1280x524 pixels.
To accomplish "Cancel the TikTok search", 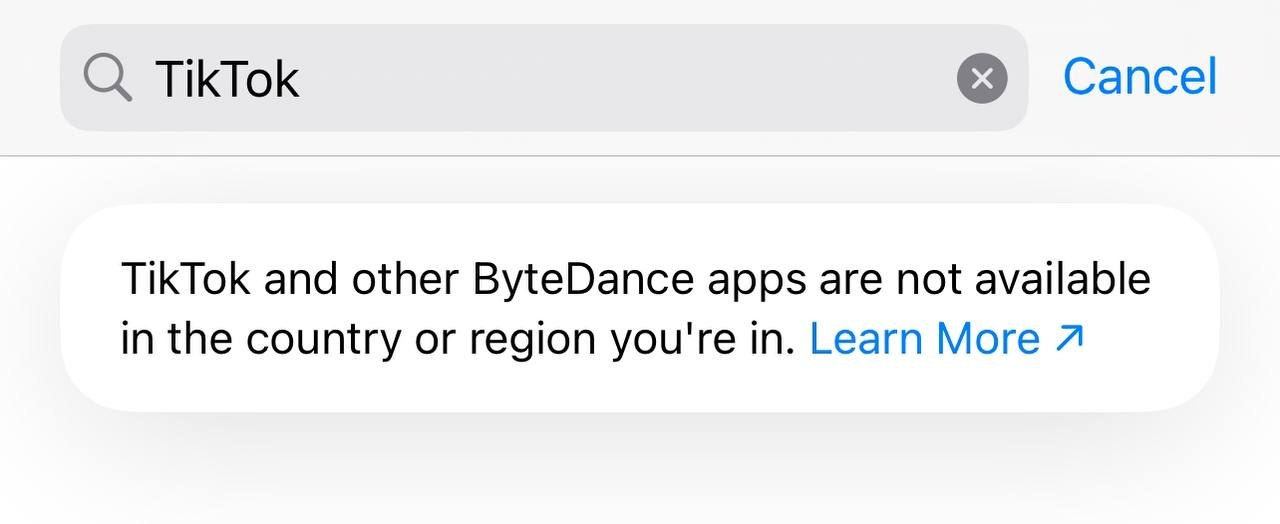I will pos(1140,77).
